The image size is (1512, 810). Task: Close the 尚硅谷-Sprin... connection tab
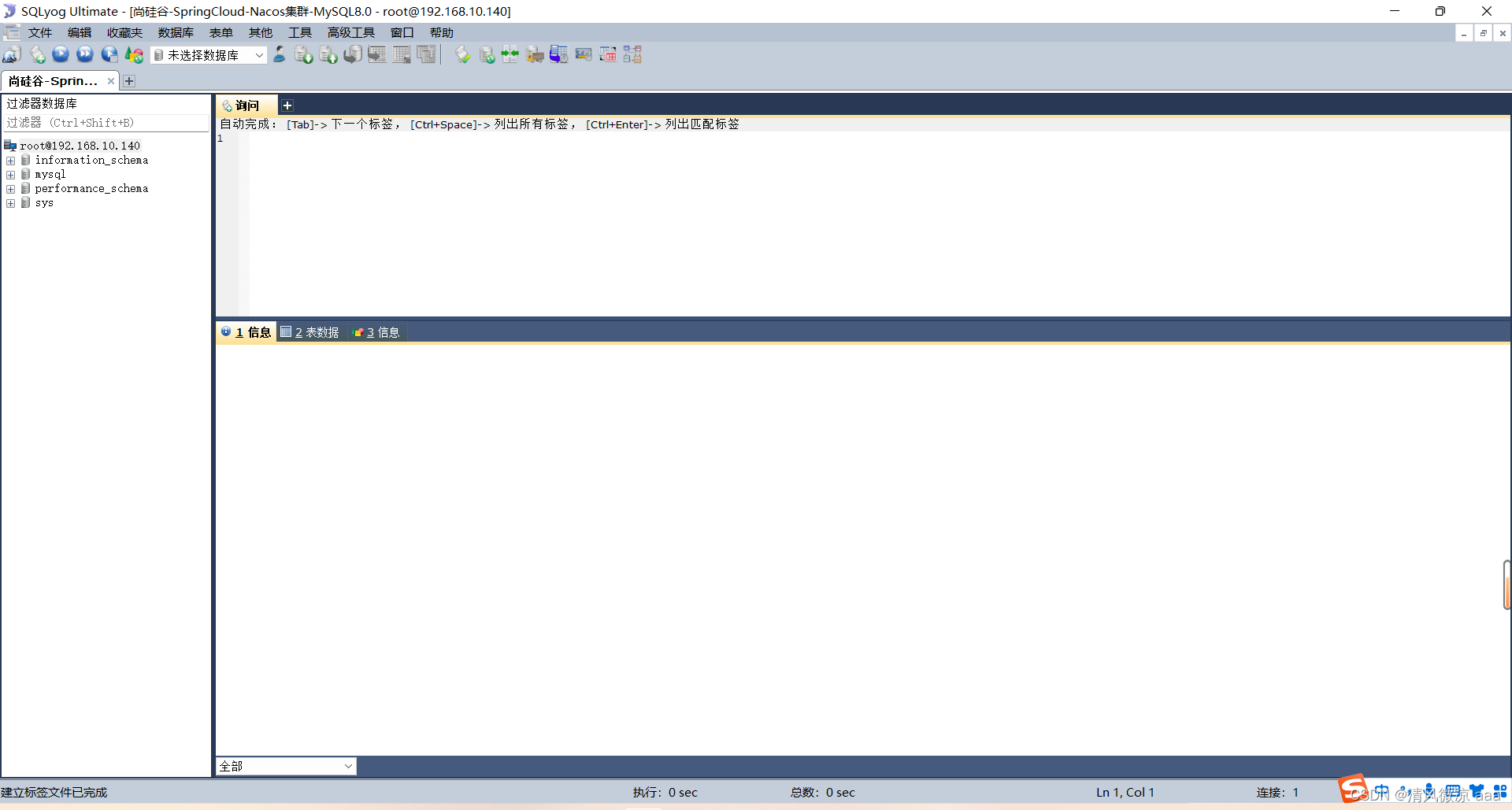(x=111, y=81)
